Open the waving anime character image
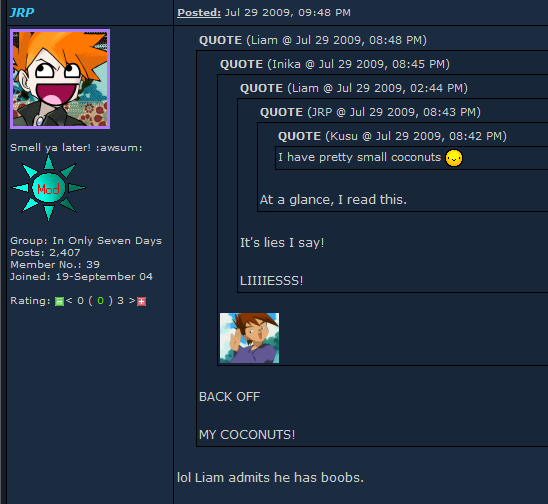The height and width of the screenshot is (504, 548). (250, 338)
